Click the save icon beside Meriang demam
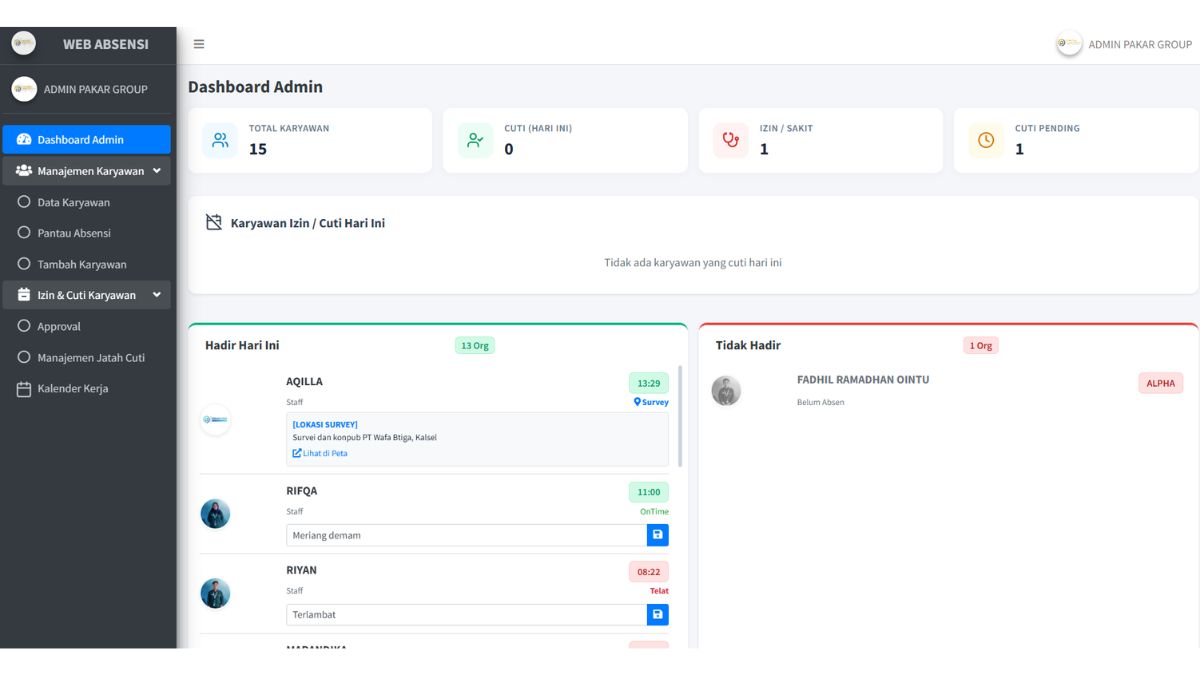Screen dimensions: 1200x675 coord(657,535)
